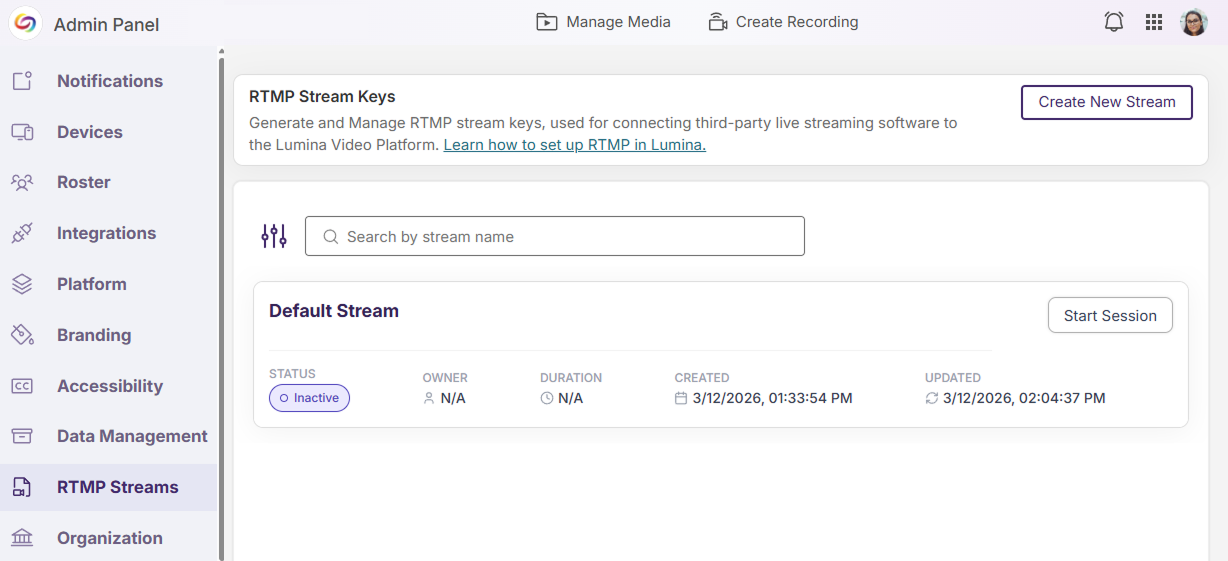1228x561 pixels.
Task: Click the Manage Media play icon
Action: 547,22
